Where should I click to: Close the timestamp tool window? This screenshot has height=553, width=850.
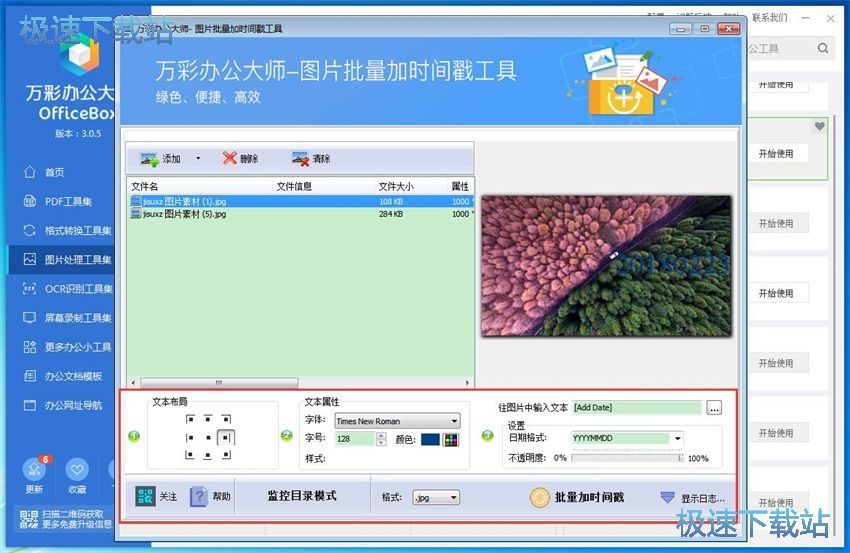coord(729,29)
